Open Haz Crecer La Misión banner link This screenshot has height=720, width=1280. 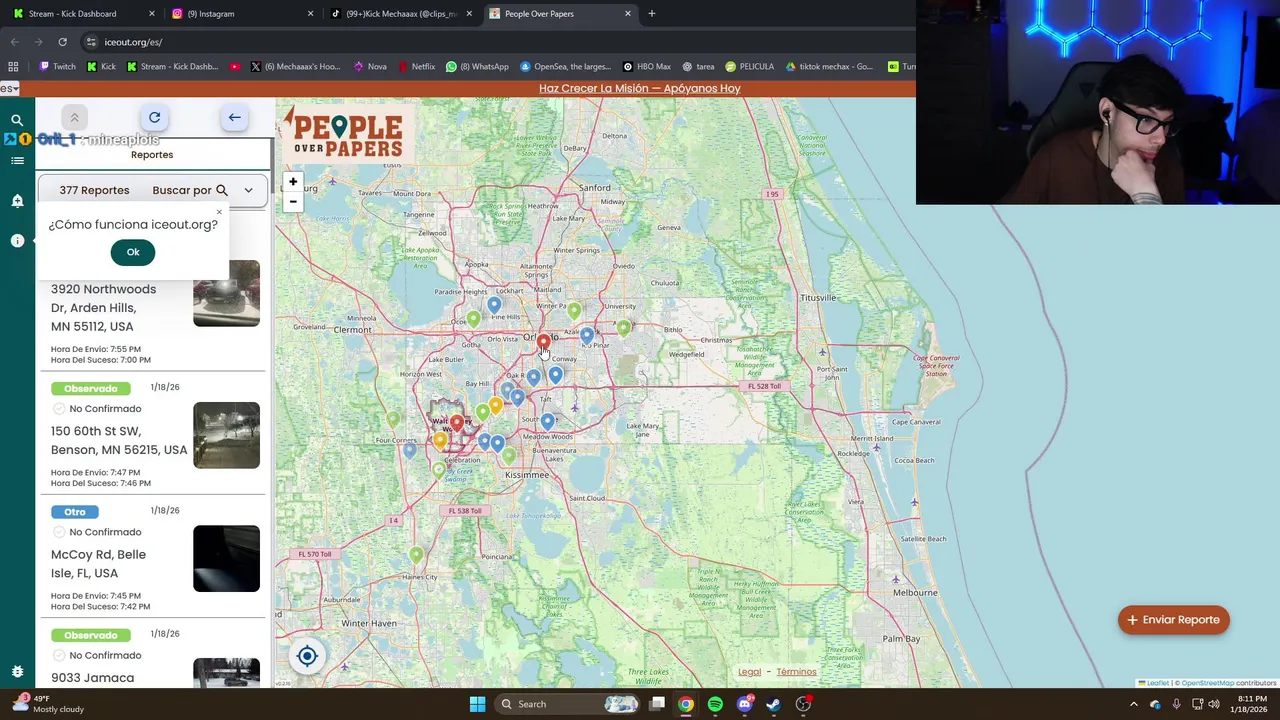pyautogui.click(x=640, y=88)
